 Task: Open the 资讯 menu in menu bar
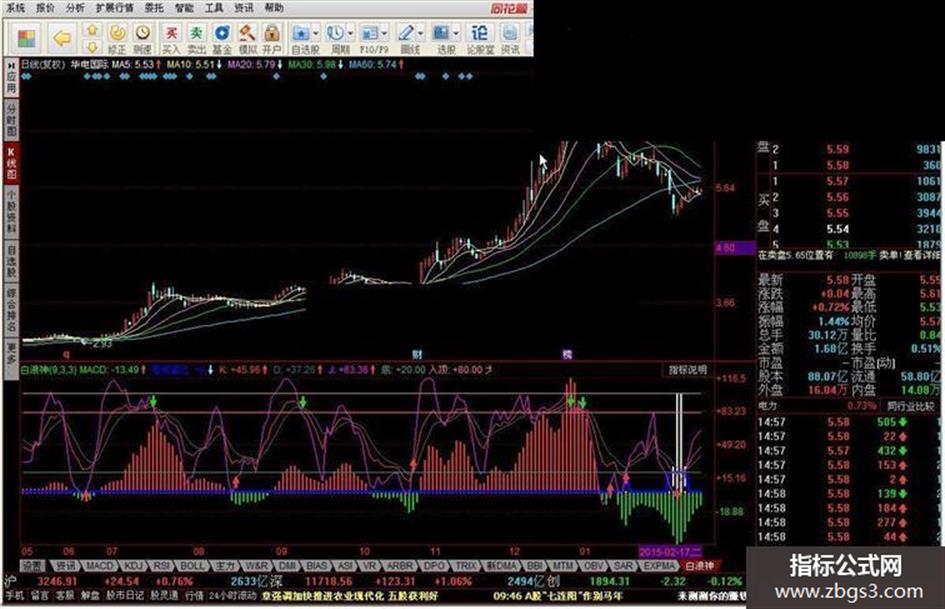click(x=243, y=8)
